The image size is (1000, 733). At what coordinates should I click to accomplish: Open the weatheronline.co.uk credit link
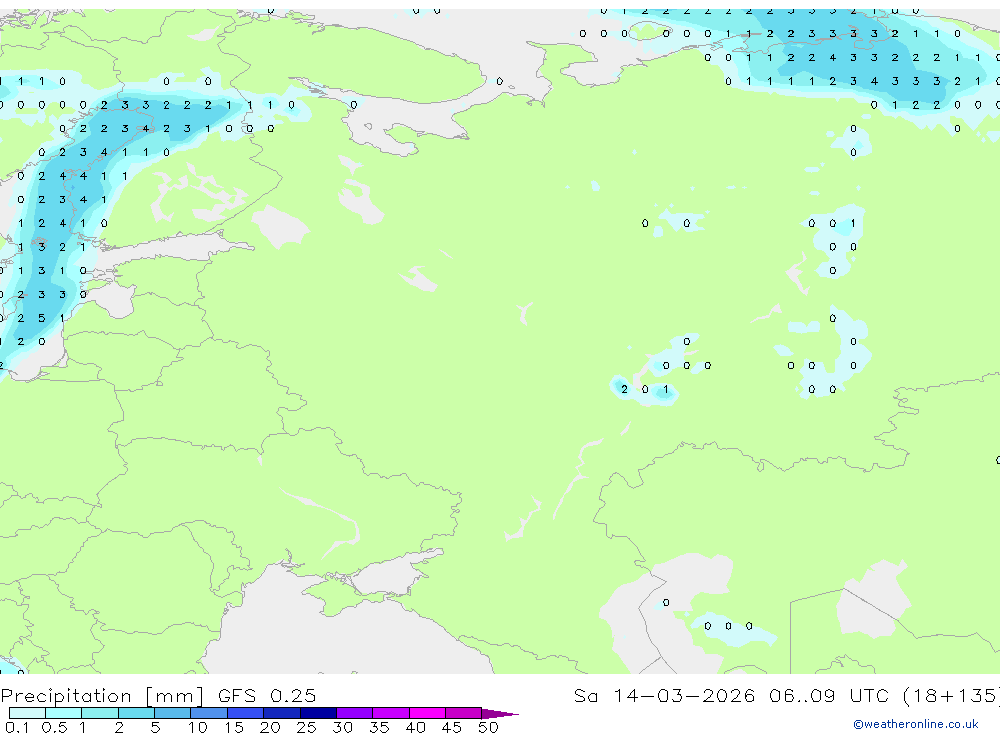[x=915, y=724]
